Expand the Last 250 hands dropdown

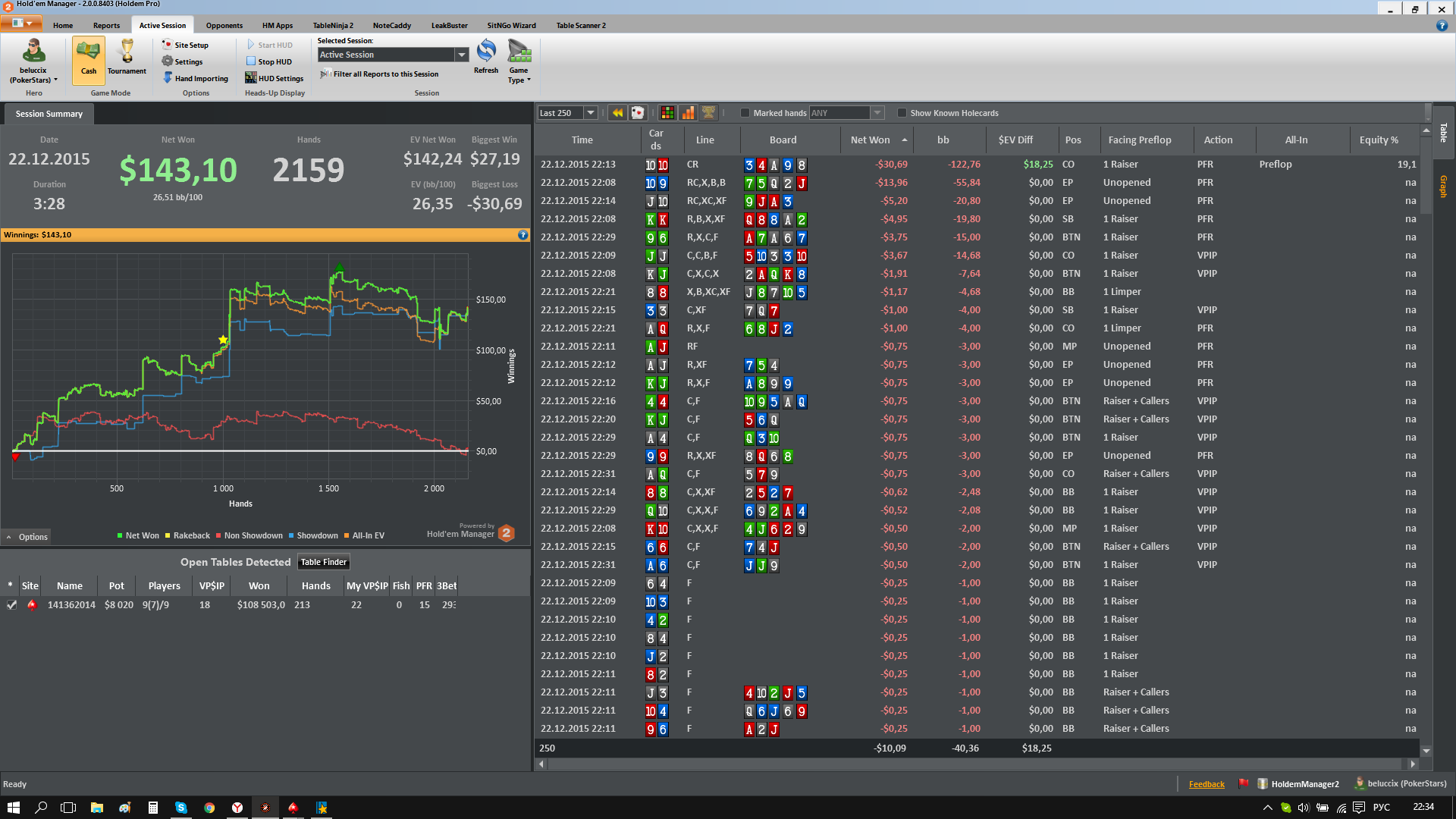pos(590,113)
